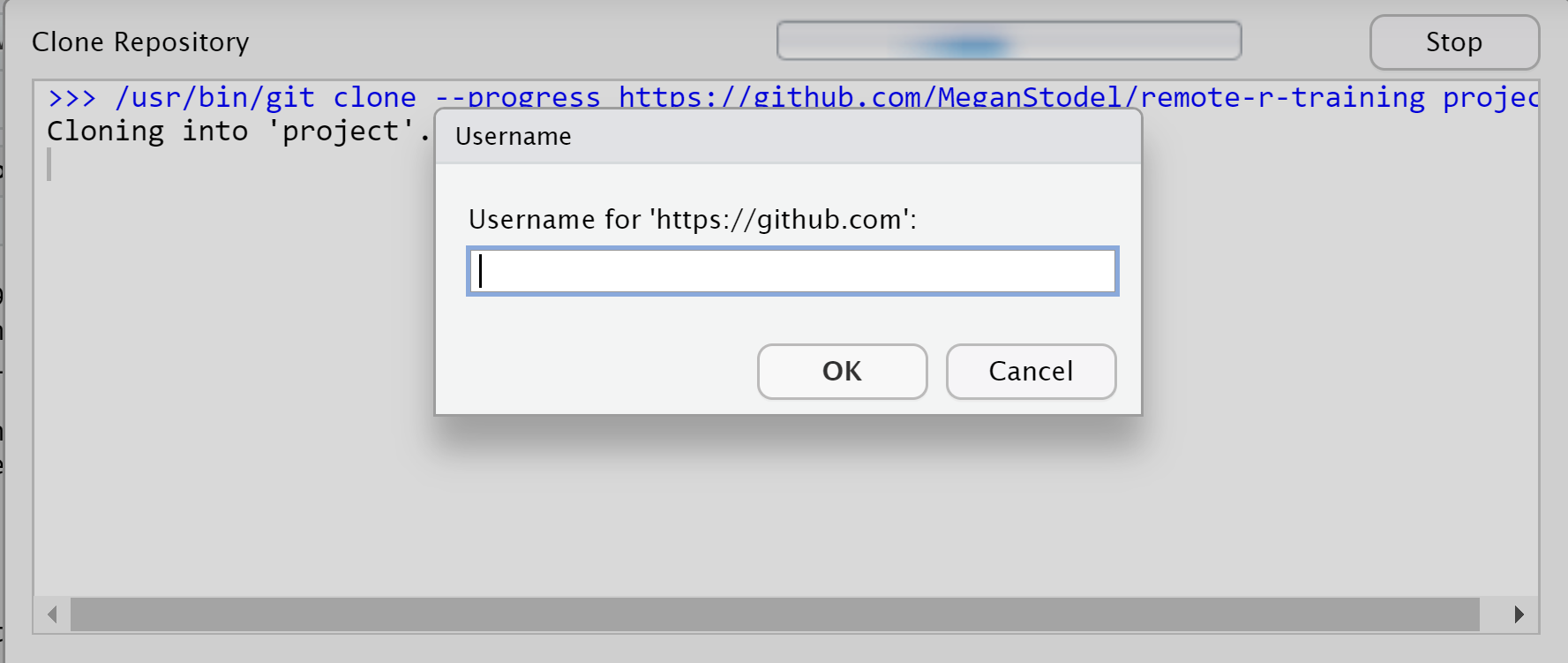Click the blue chevrons preceding the git command
1568x663 pixels.
click(x=73, y=97)
